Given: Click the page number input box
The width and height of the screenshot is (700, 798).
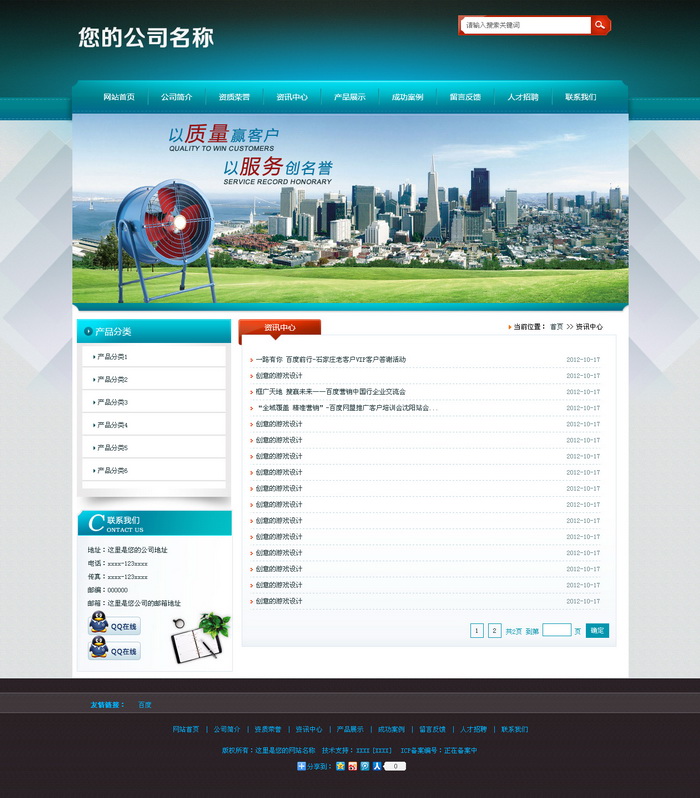Looking at the screenshot, I should tap(556, 631).
